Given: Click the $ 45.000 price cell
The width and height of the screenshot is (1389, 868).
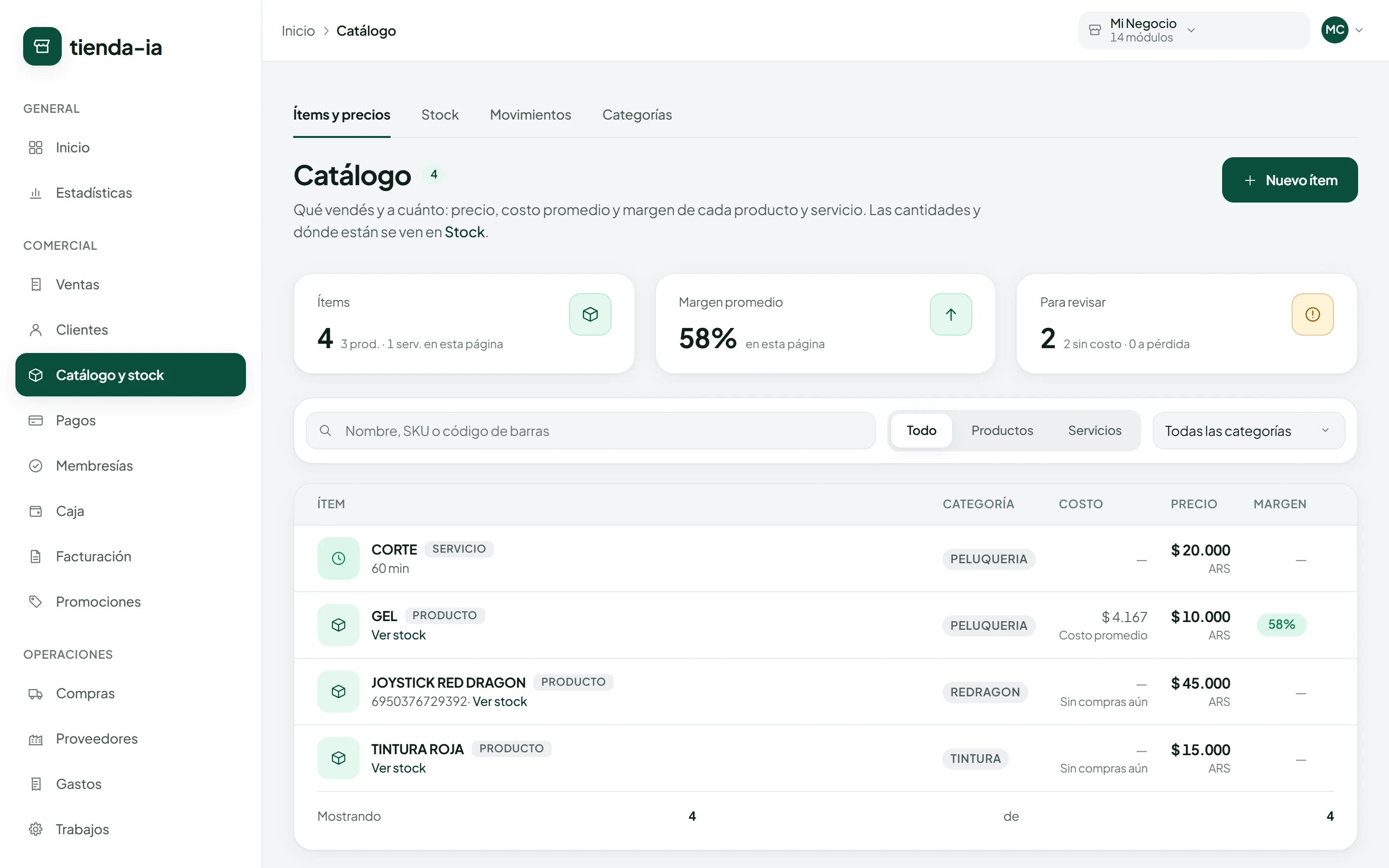Looking at the screenshot, I should [x=1200, y=683].
